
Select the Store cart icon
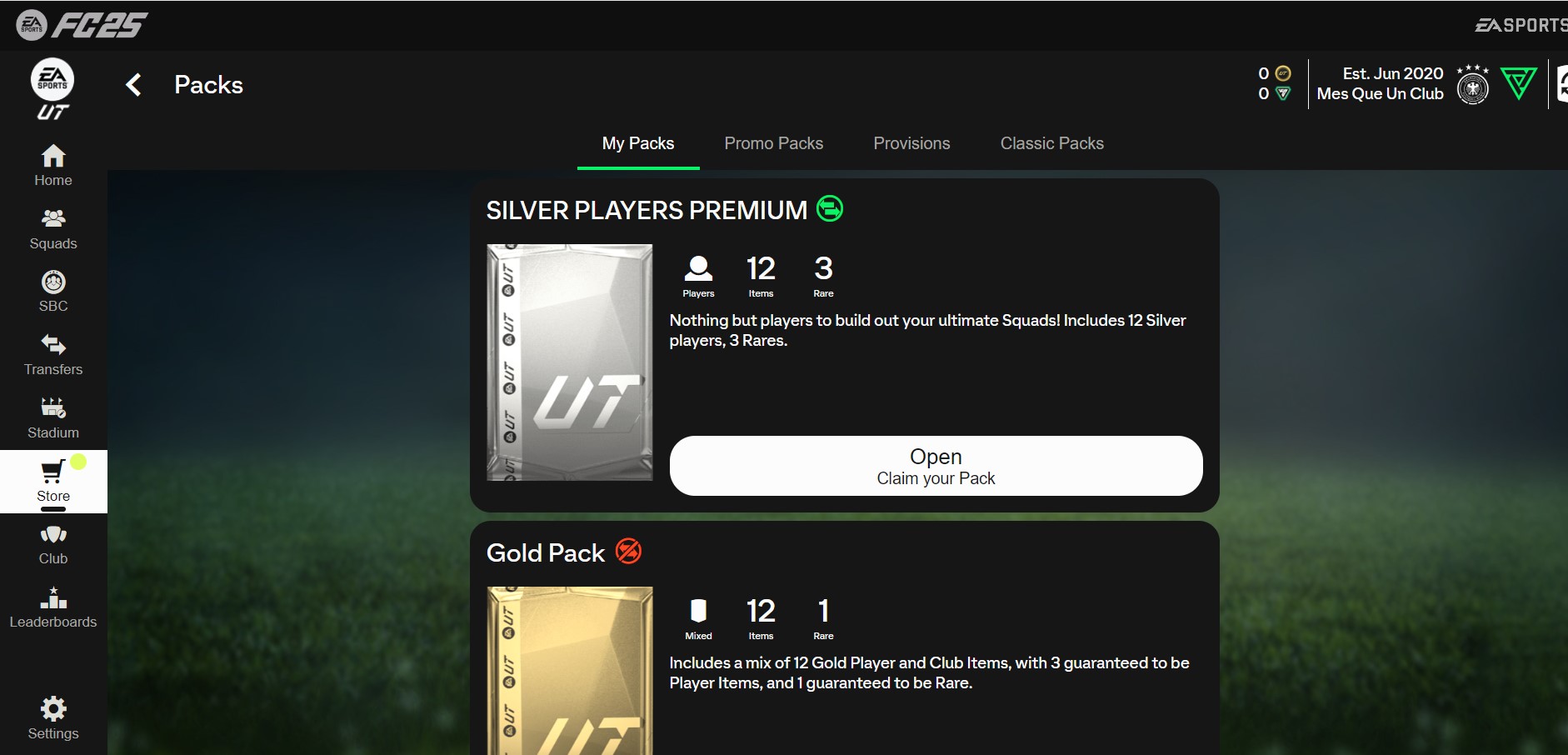point(52,472)
